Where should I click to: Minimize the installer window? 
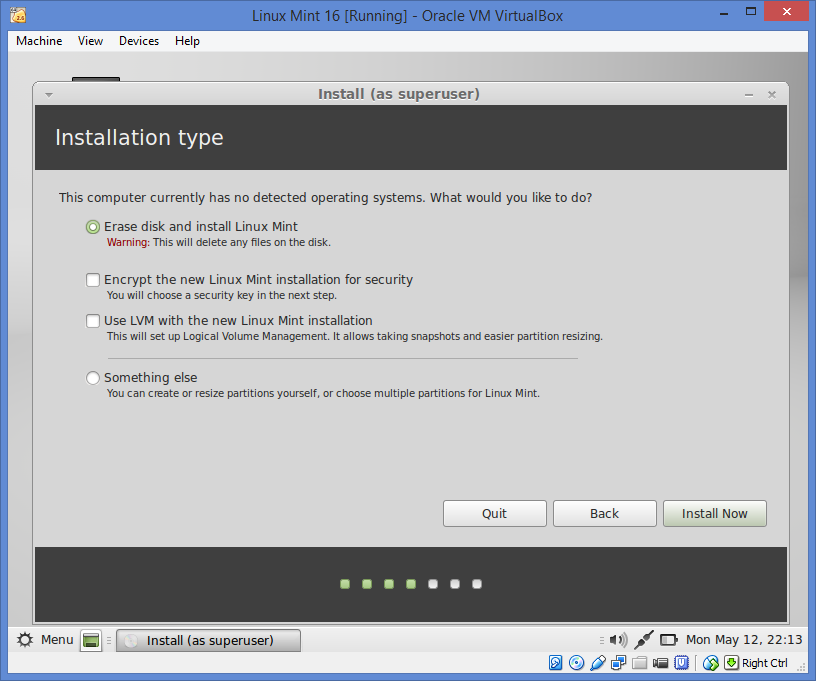(x=749, y=95)
